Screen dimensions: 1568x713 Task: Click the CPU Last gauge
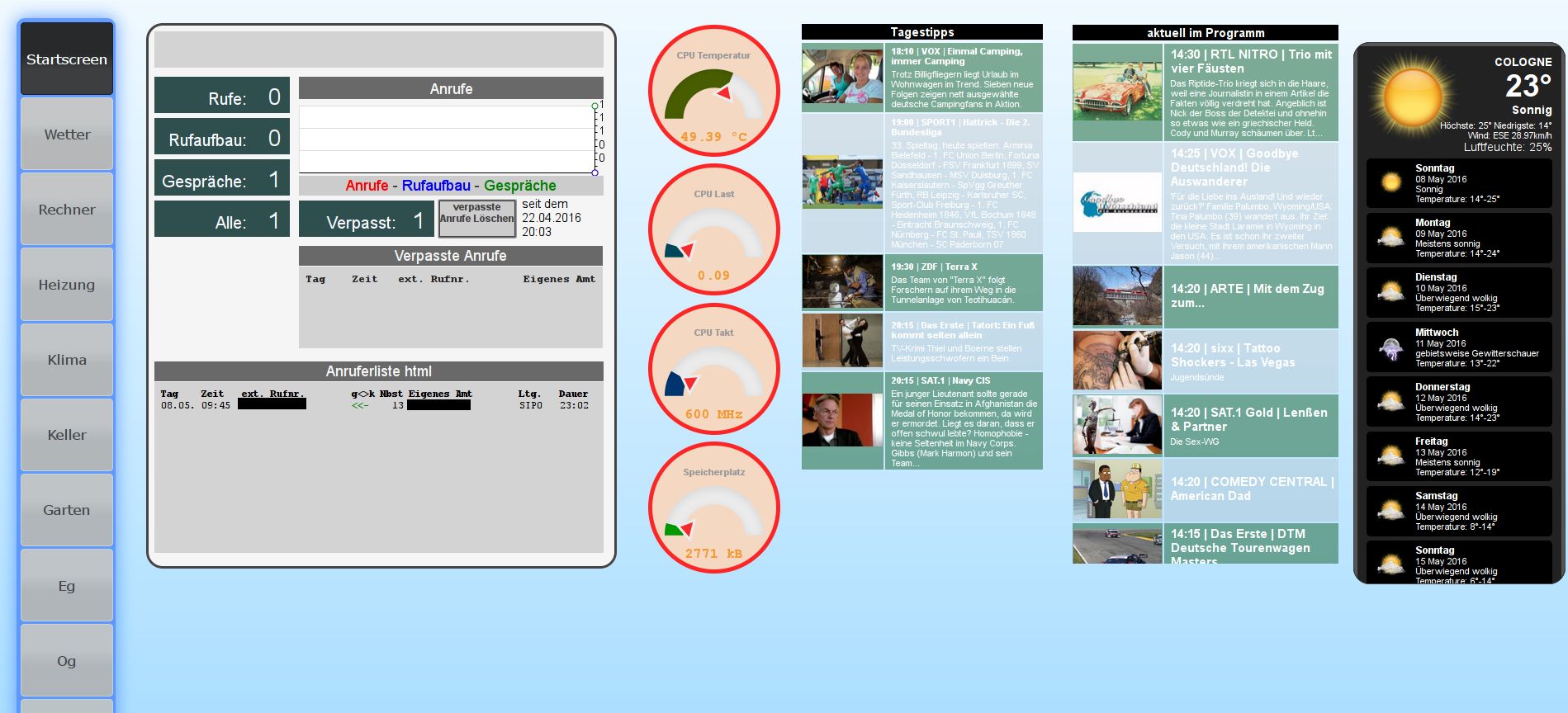(714, 230)
